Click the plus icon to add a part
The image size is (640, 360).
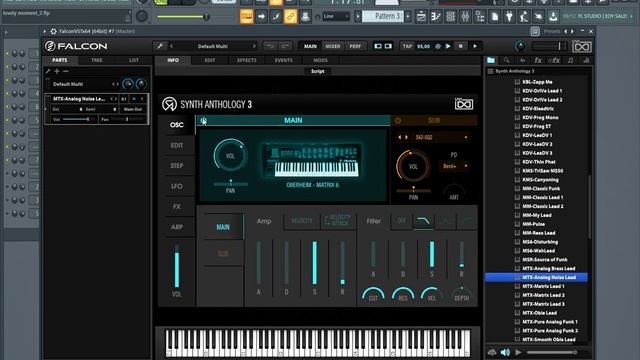pyautogui.click(x=57, y=71)
